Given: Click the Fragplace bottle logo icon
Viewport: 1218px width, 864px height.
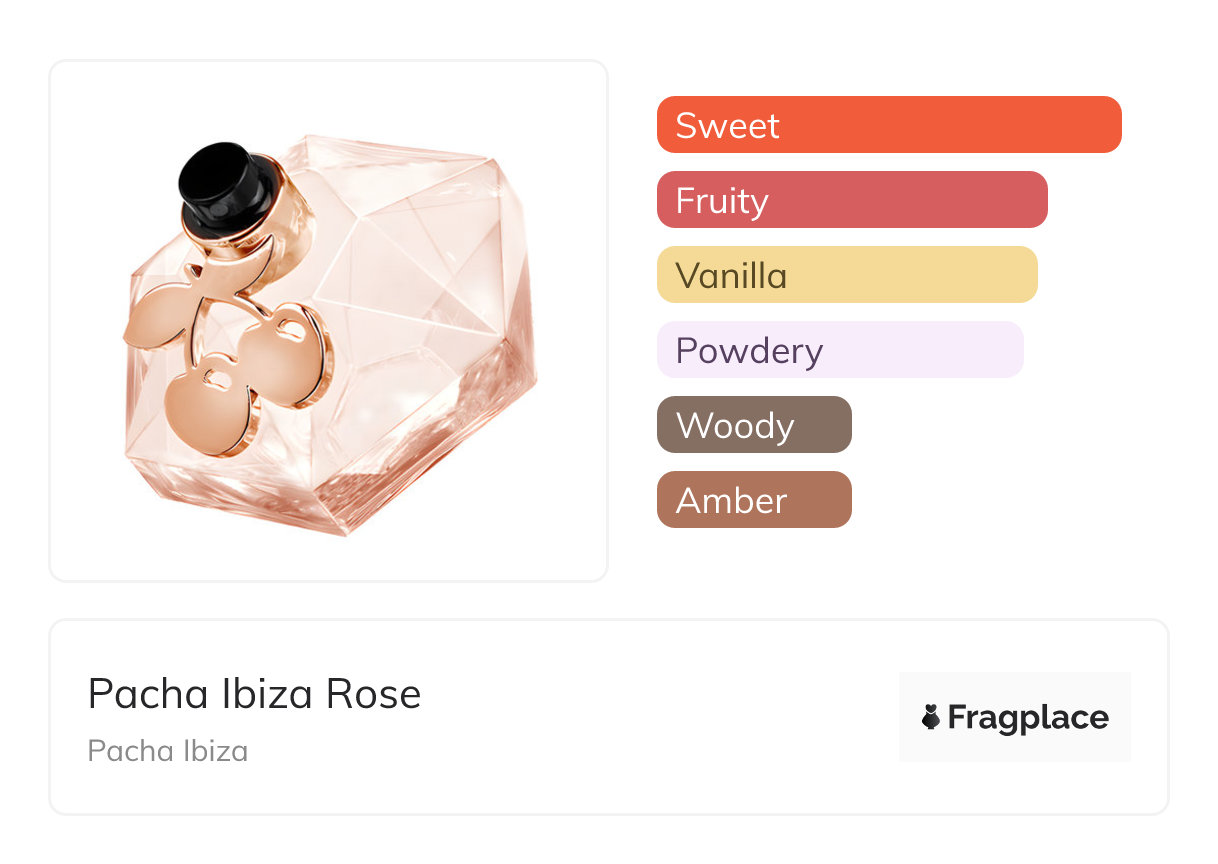Looking at the screenshot, I should point(931,717).
